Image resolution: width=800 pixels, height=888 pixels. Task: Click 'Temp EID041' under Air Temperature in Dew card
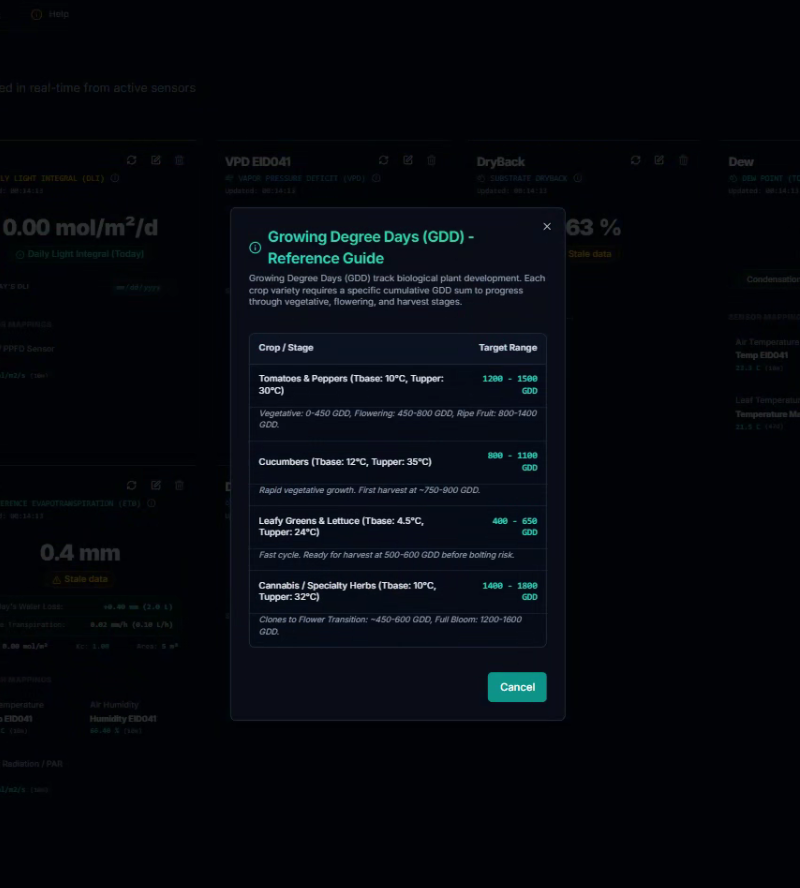[762, 355]
